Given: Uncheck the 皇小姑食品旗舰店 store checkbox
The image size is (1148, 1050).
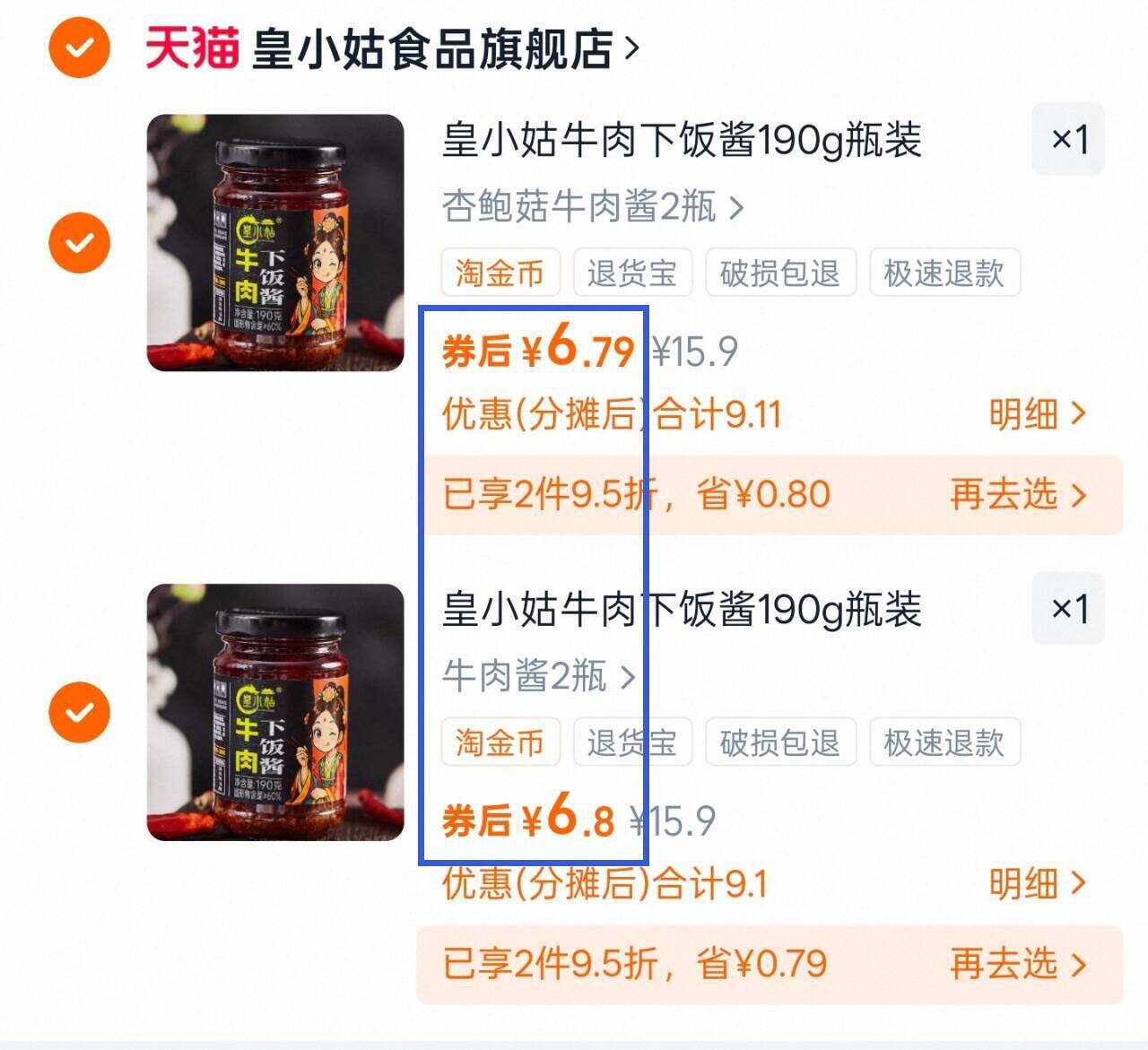Looking at the screenshot, I should [79, 47].
